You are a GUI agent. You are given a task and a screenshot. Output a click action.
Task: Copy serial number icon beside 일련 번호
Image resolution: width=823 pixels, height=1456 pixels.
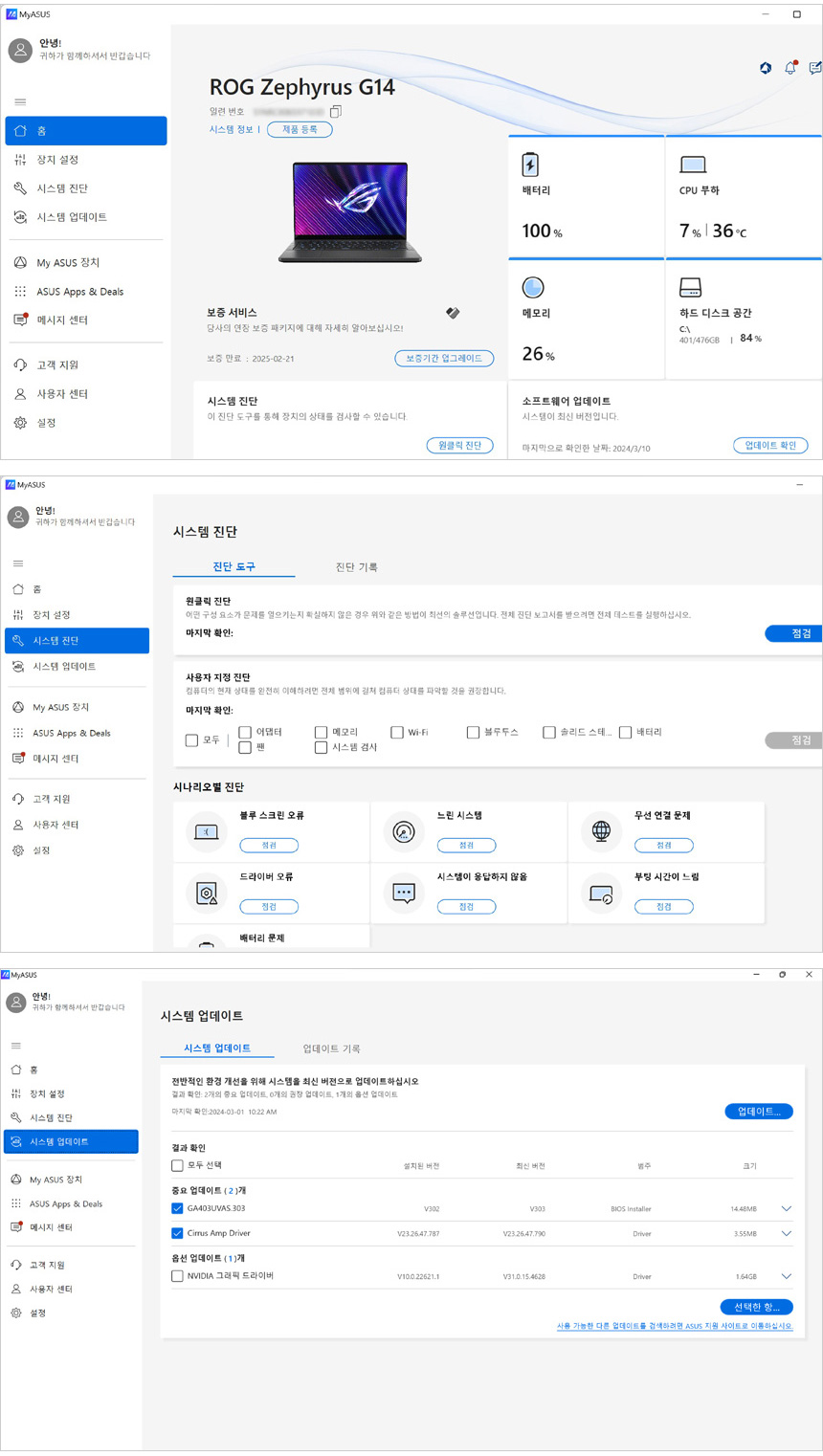point(335,112)
